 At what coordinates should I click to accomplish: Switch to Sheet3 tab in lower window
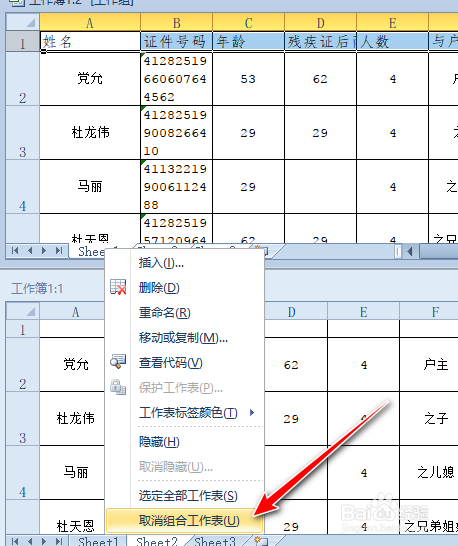pos(215,541)
